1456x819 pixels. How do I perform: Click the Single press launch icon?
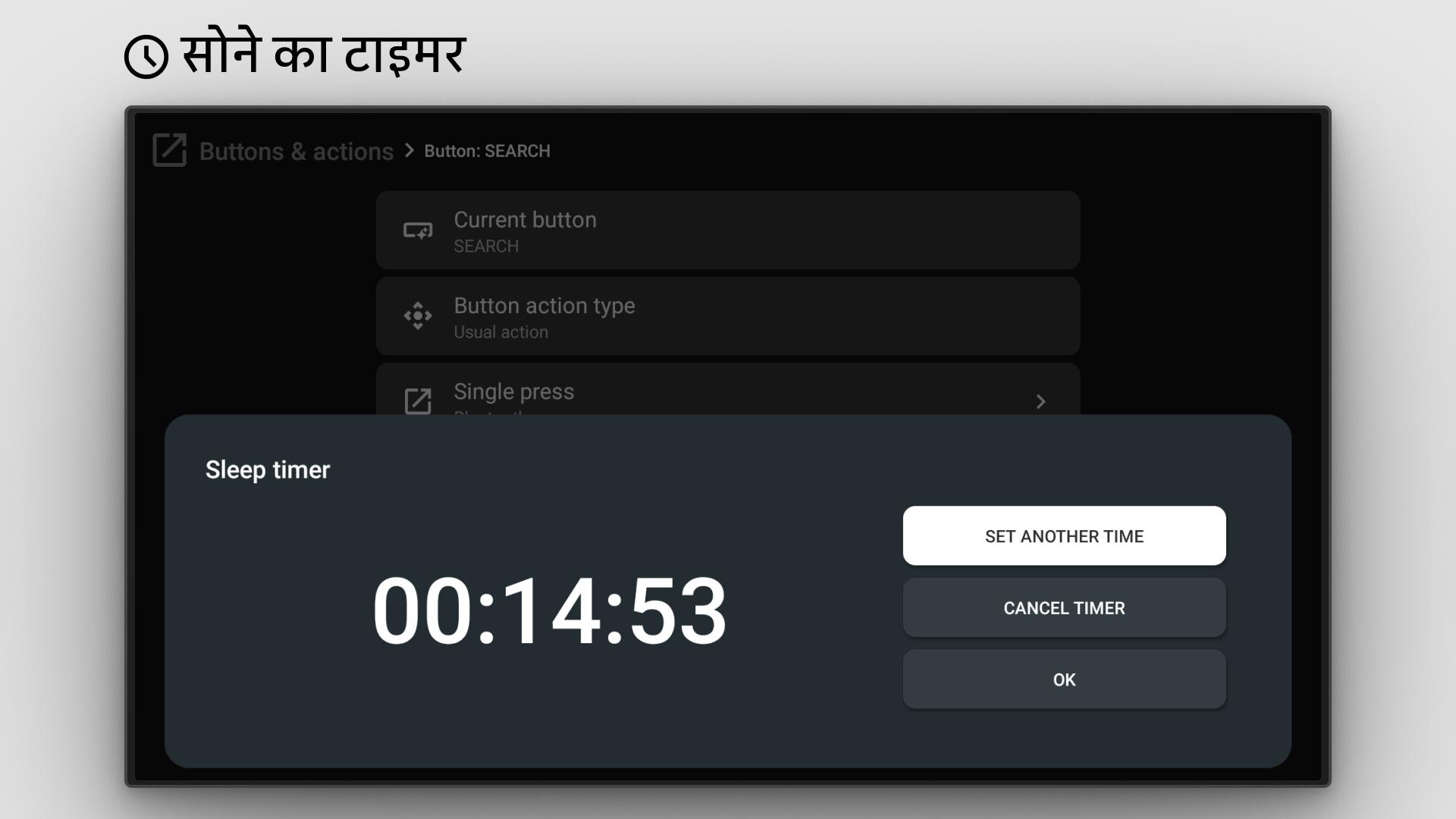[418, 400]
